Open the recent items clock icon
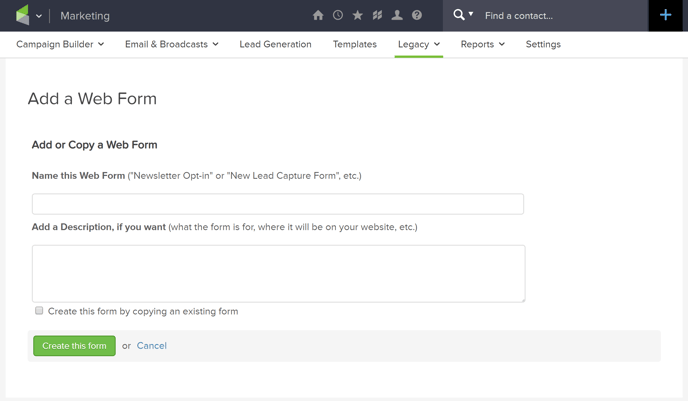This screenshot has height=401, width=688. (x=338, y=15)
